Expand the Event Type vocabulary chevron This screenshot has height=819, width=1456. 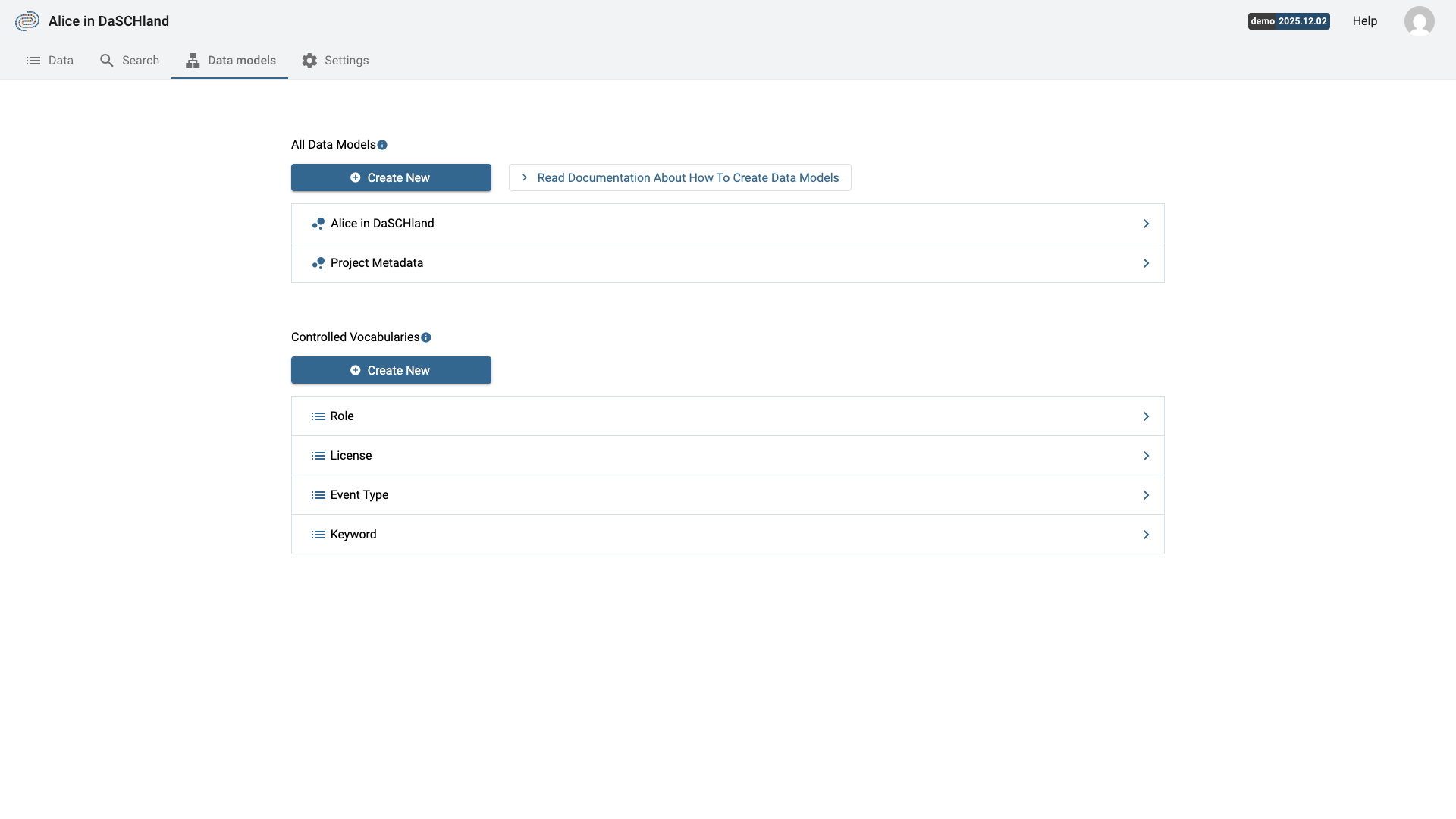pos(1146,495)
